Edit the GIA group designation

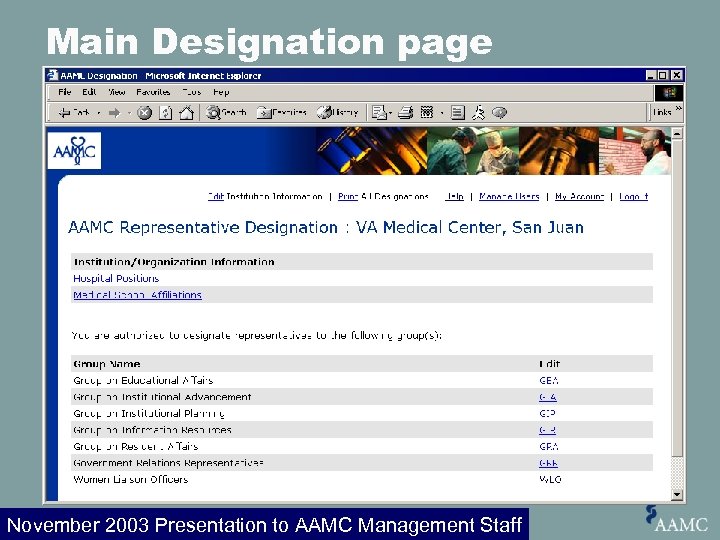tap(548, 397)
